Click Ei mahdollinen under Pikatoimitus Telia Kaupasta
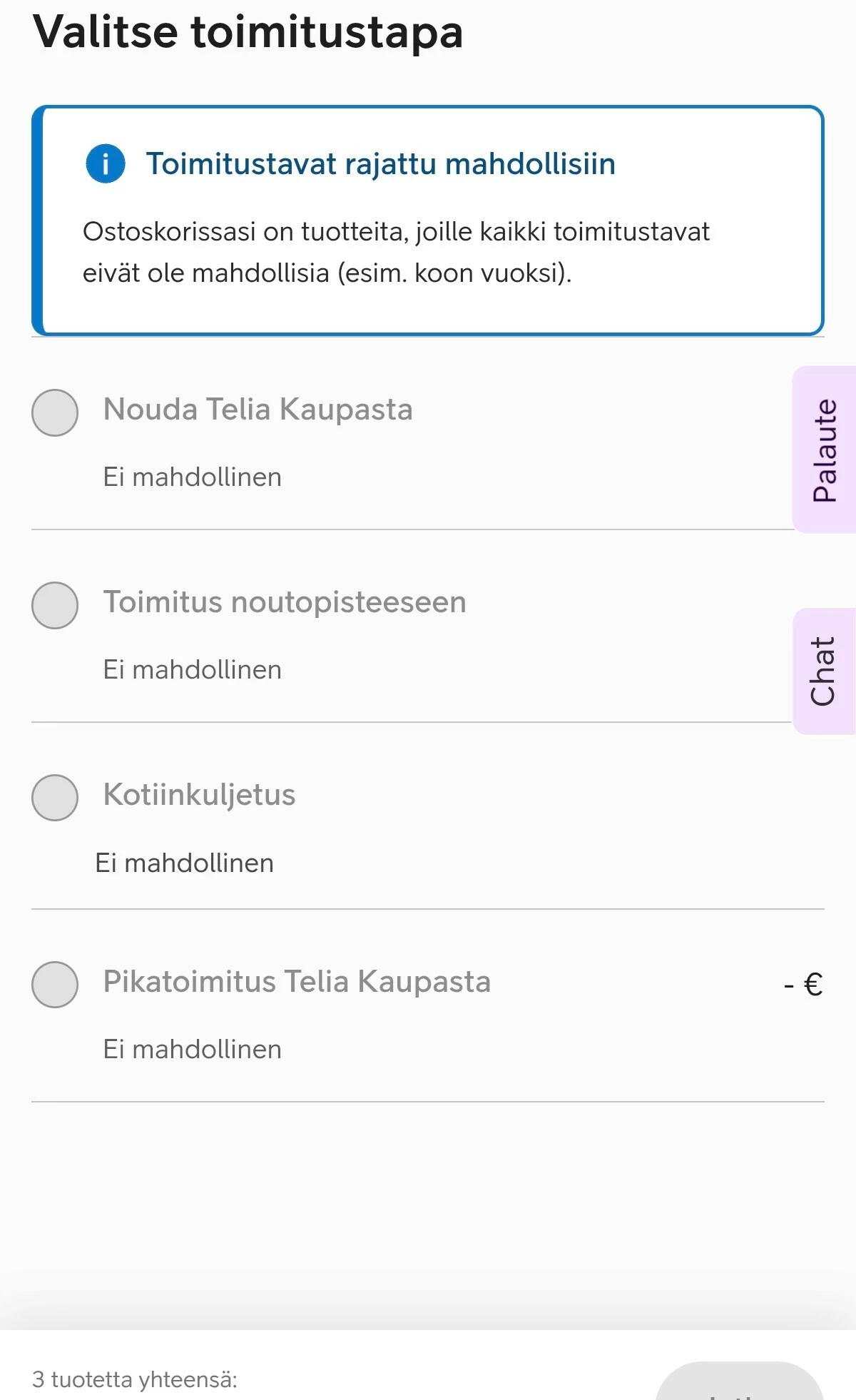 (x=192, y=1050)
